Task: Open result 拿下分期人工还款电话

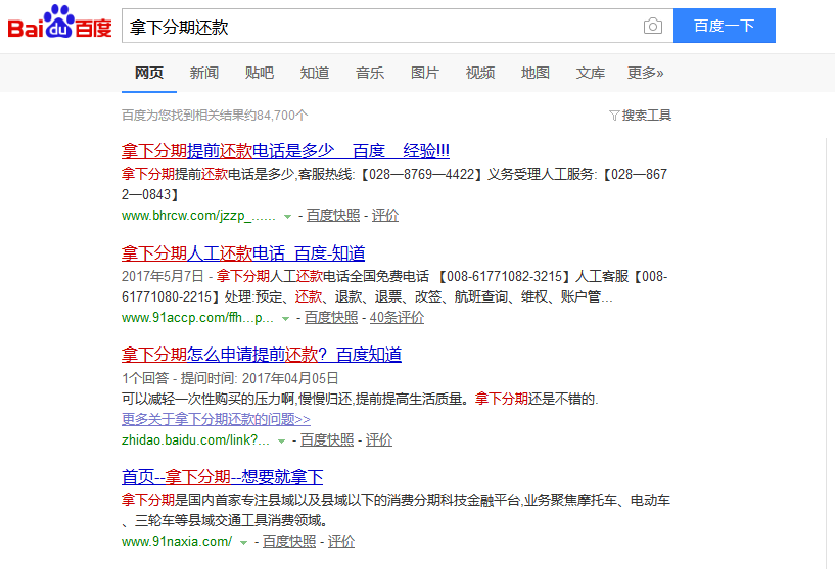Action: [243, 253]
